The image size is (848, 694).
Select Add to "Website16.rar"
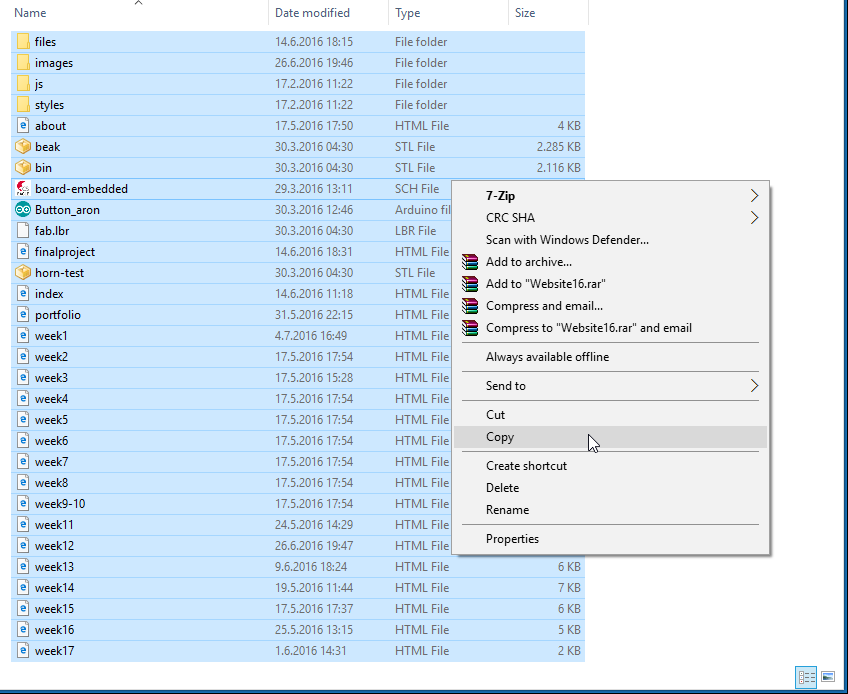610,284
